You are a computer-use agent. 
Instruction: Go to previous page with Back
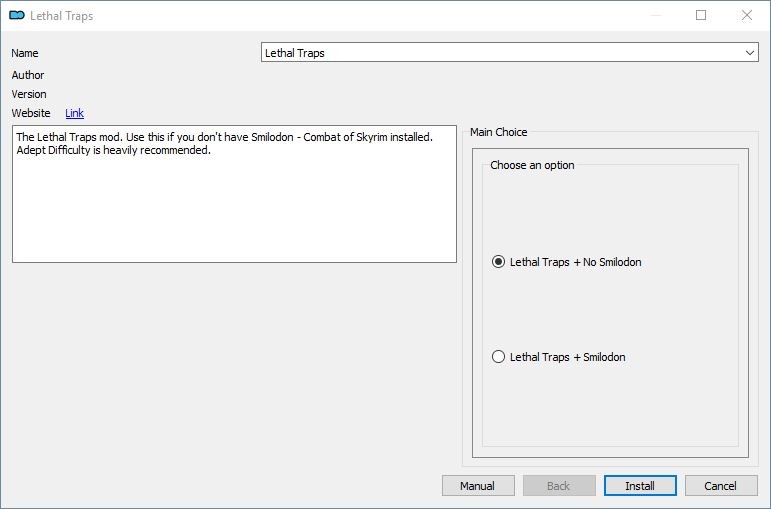point(559,486)
